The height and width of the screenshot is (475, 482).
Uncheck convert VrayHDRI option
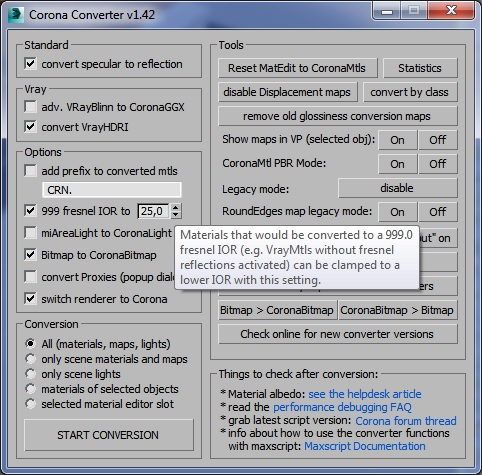[x=30, y=127]
